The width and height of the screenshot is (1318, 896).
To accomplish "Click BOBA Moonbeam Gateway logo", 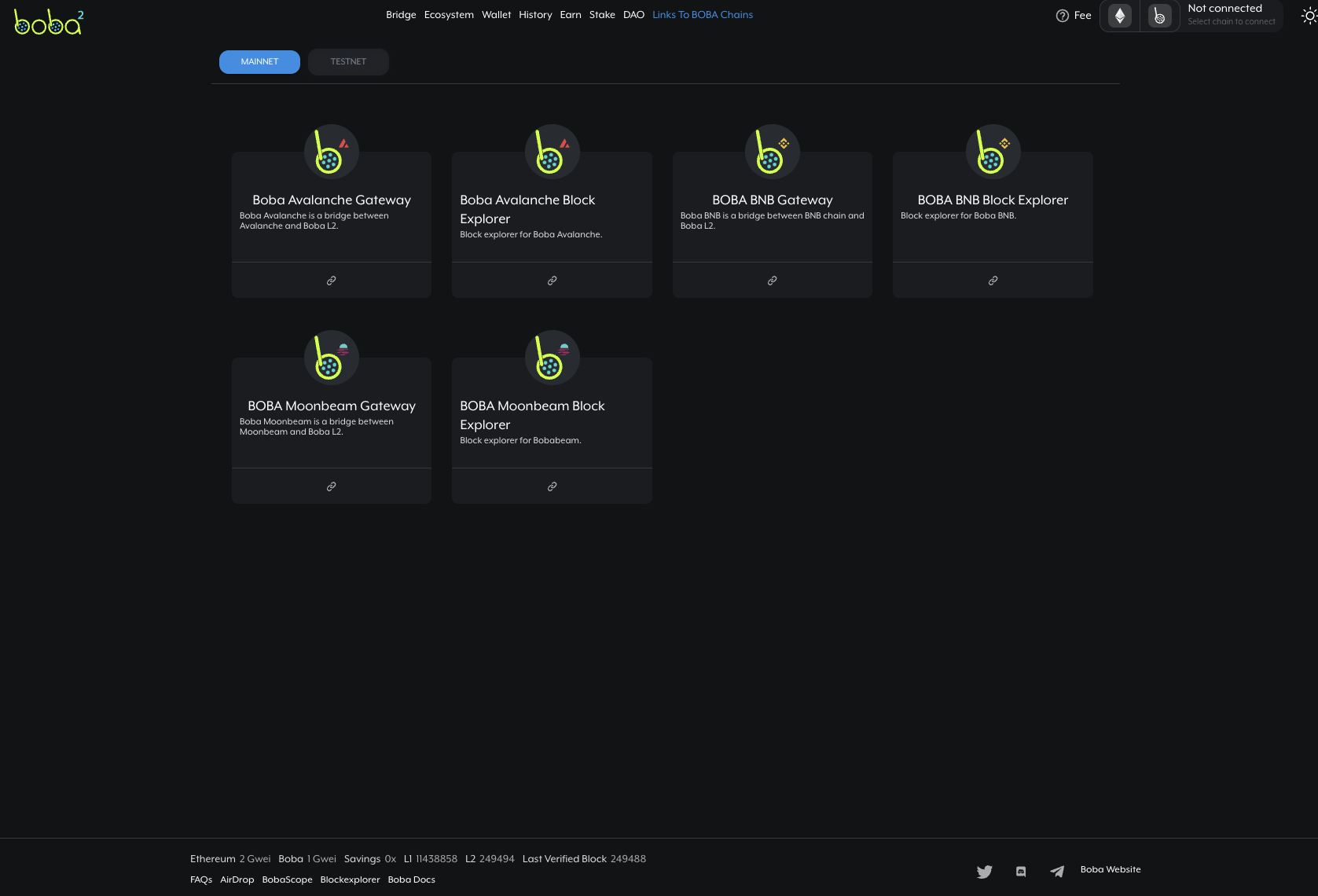I will [332, 358].
